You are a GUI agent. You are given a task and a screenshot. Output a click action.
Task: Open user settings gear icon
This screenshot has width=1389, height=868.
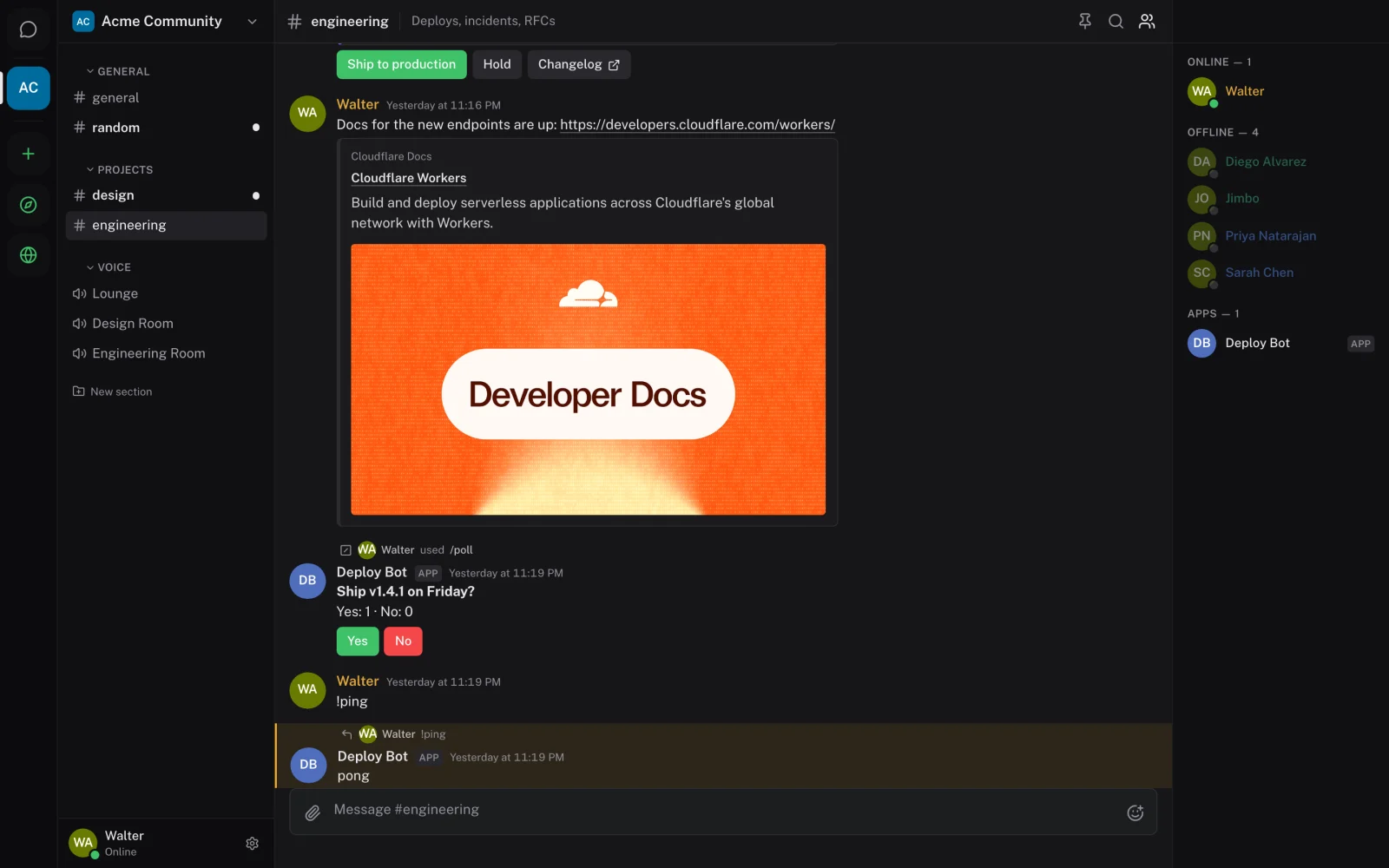[252, 844]
